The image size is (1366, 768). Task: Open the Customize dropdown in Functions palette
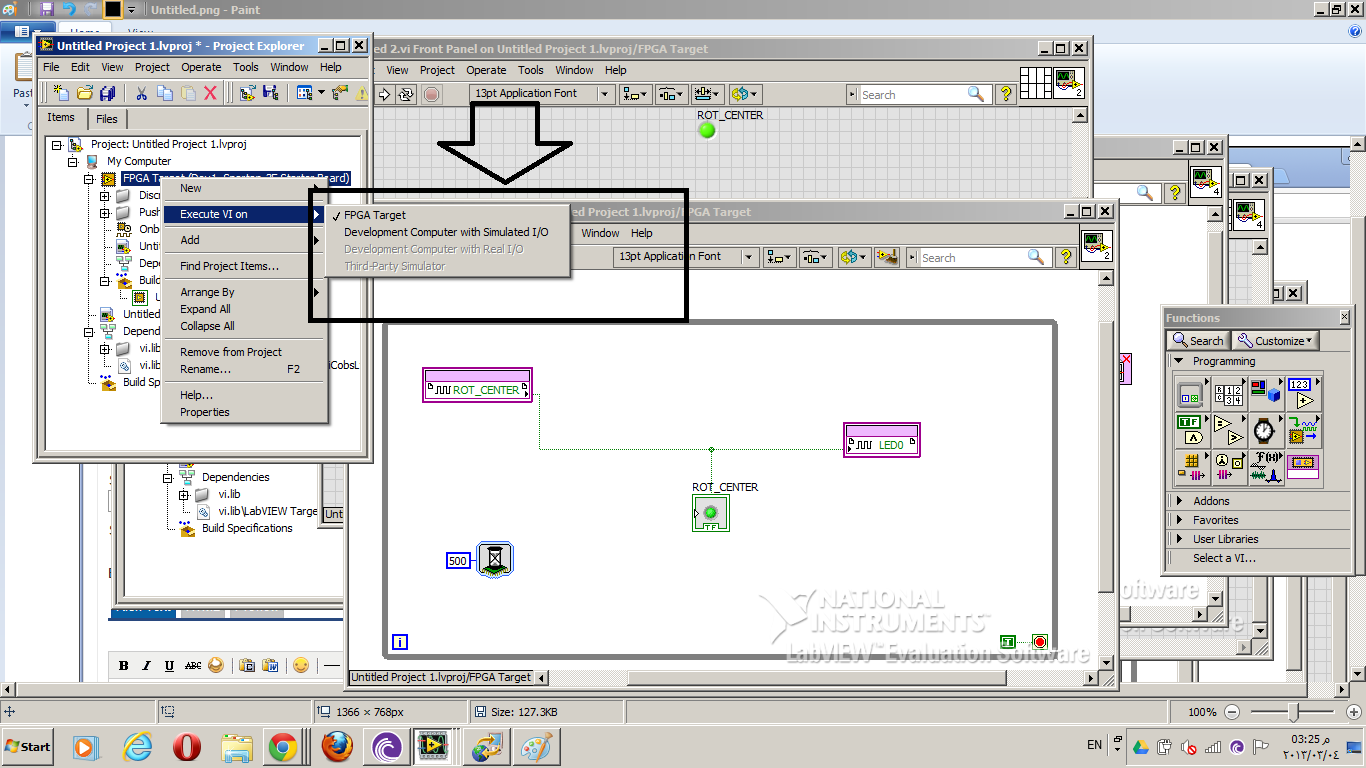click(x=1276, y=340)
